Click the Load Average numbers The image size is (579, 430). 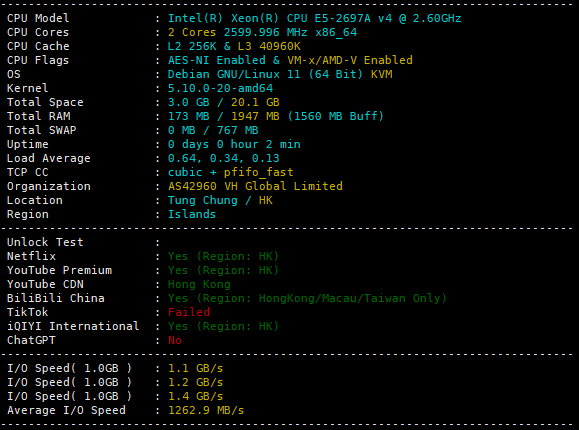coord(223,158)
